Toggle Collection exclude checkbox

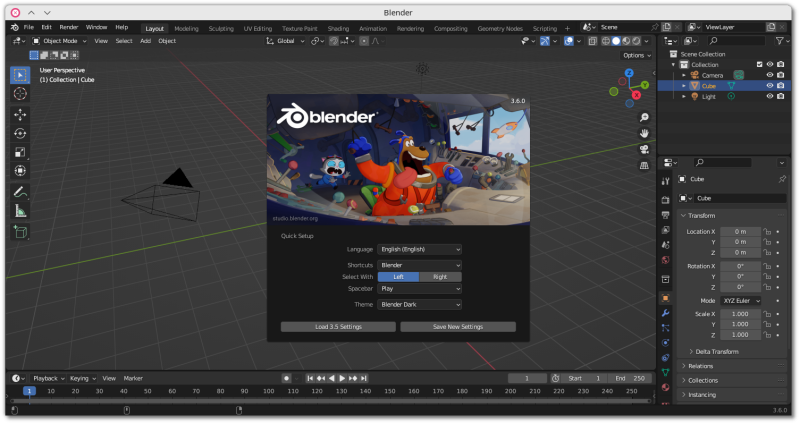759,65
